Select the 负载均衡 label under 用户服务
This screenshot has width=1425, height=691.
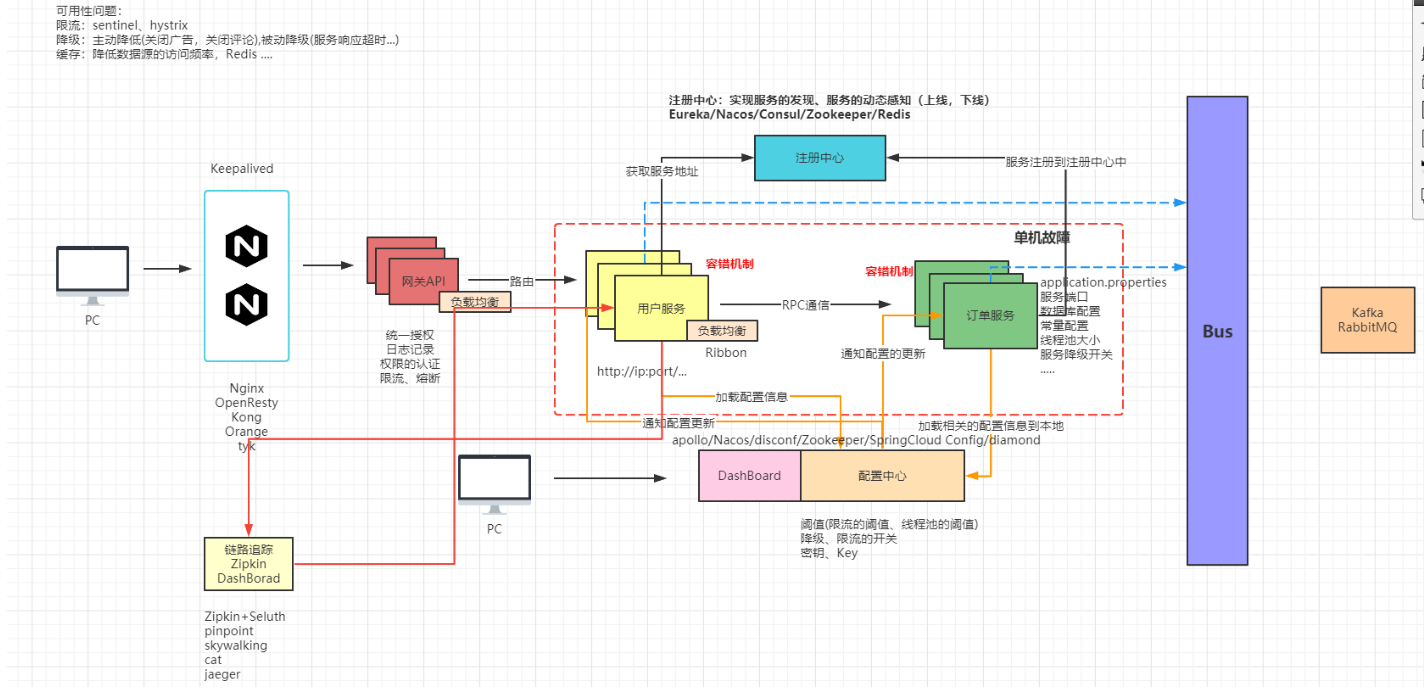point(722,330)
